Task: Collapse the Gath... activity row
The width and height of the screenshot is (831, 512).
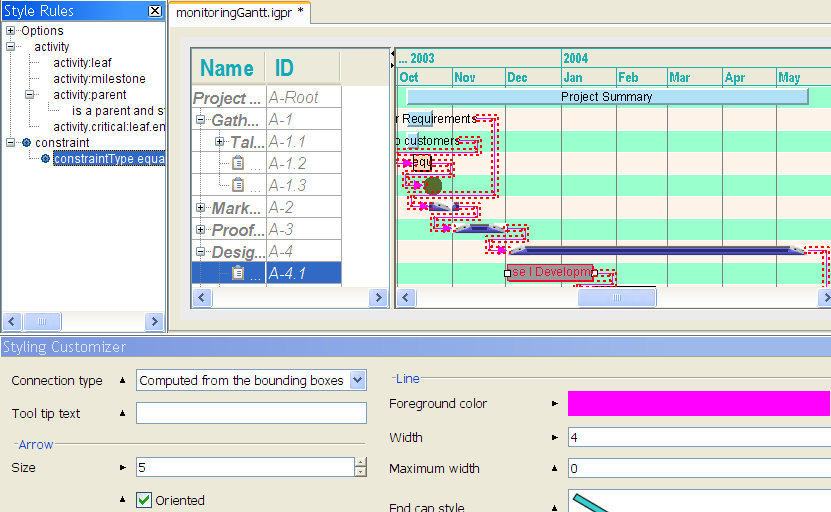Action: 201,120
